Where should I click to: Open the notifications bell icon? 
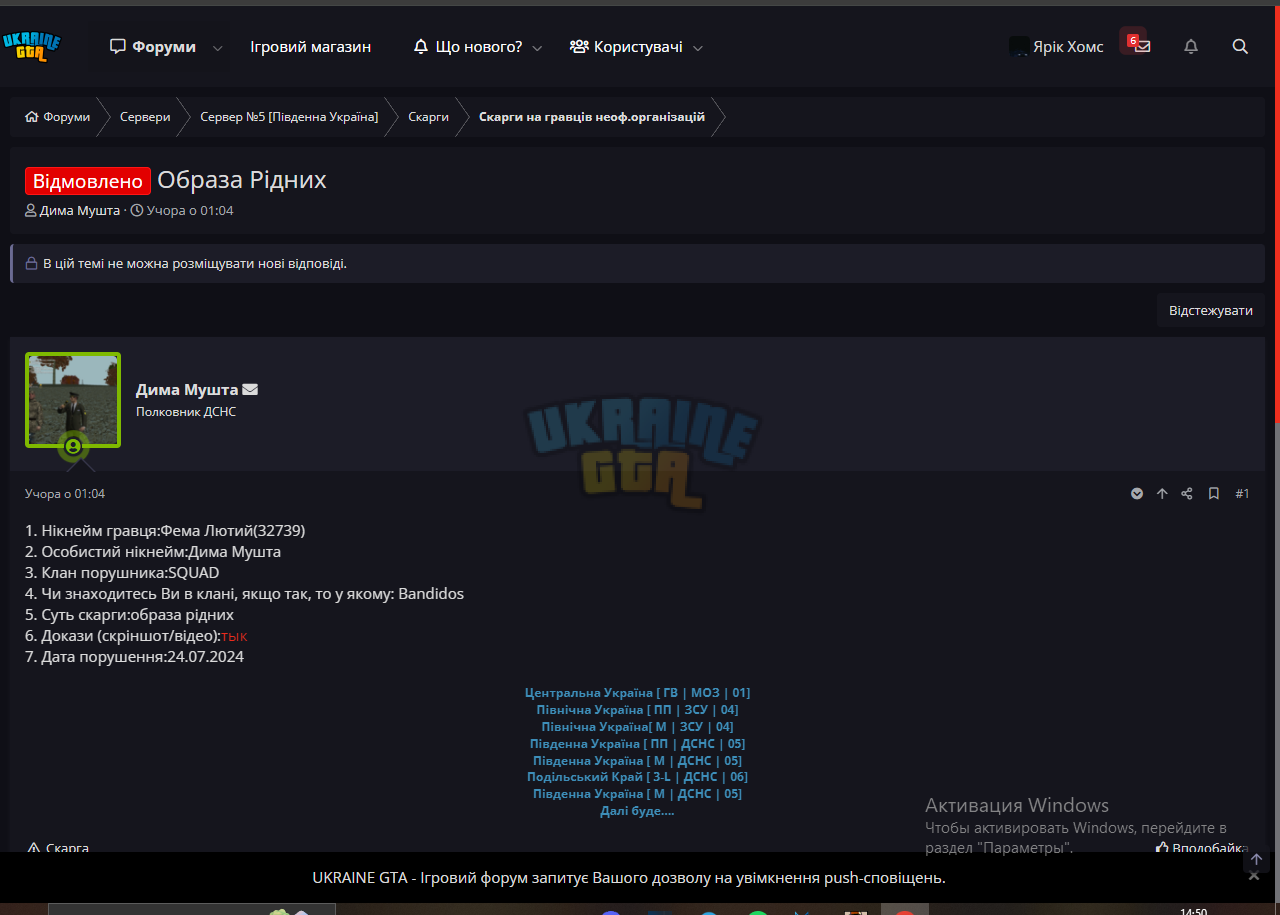(x=1191, y=46)
